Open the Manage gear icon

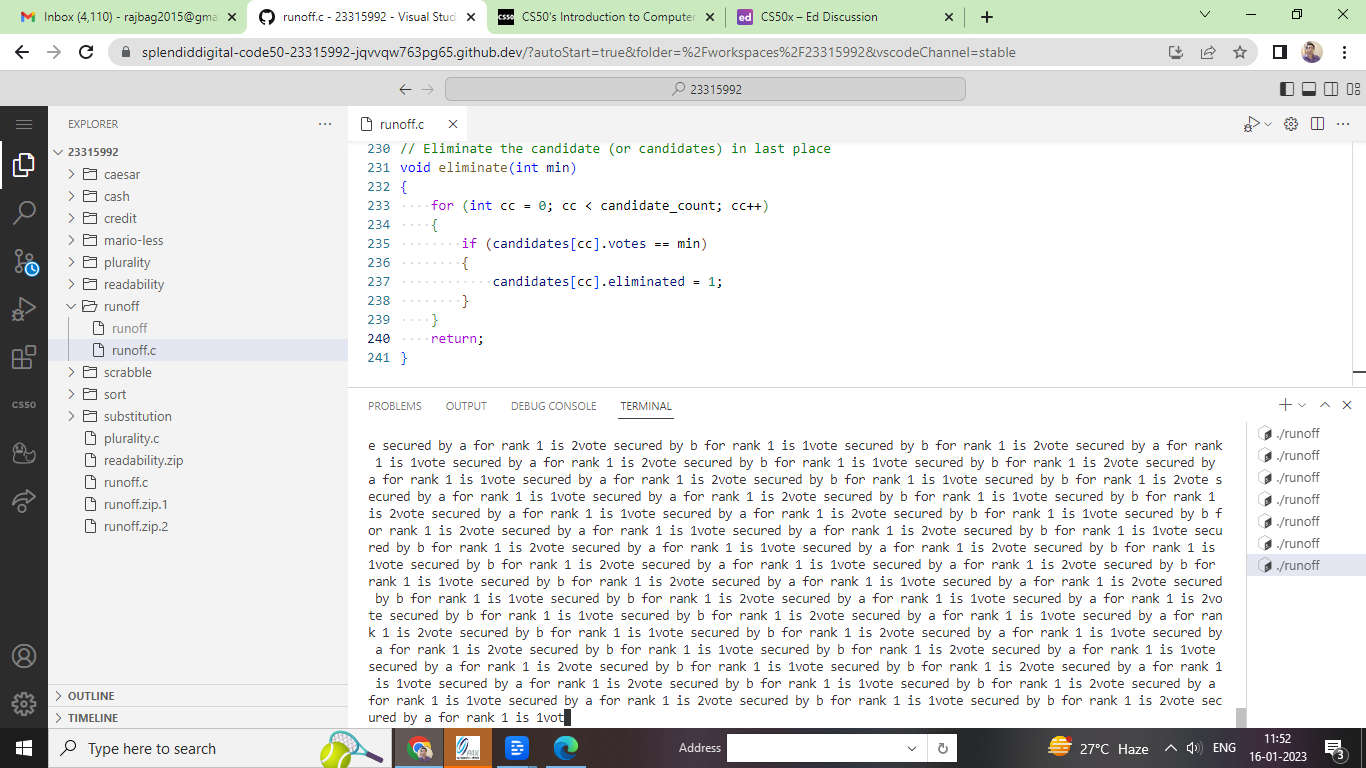pos(24,703)
